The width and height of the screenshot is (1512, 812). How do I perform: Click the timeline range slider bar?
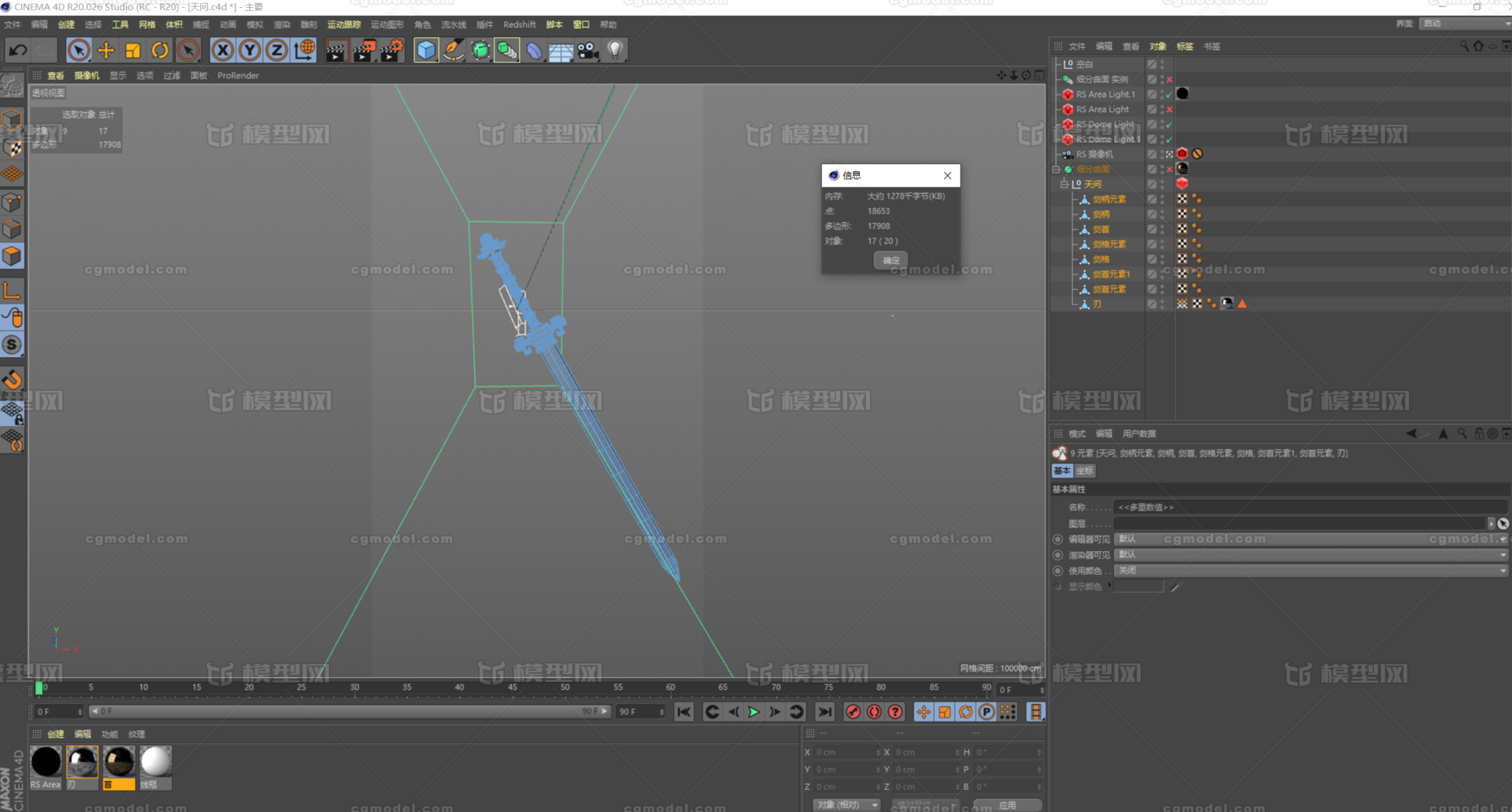point(350,711)
